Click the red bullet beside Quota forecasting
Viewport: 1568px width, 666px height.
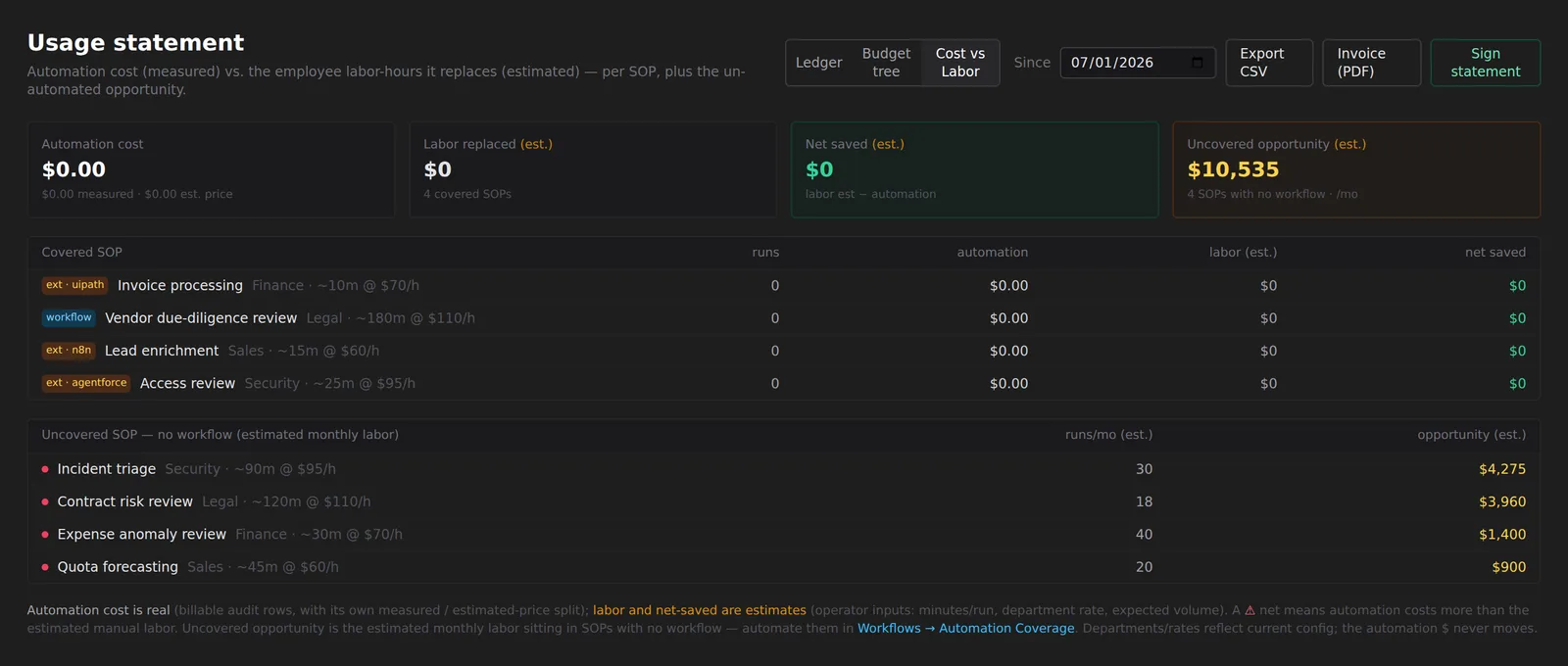[x=45, y=567]
